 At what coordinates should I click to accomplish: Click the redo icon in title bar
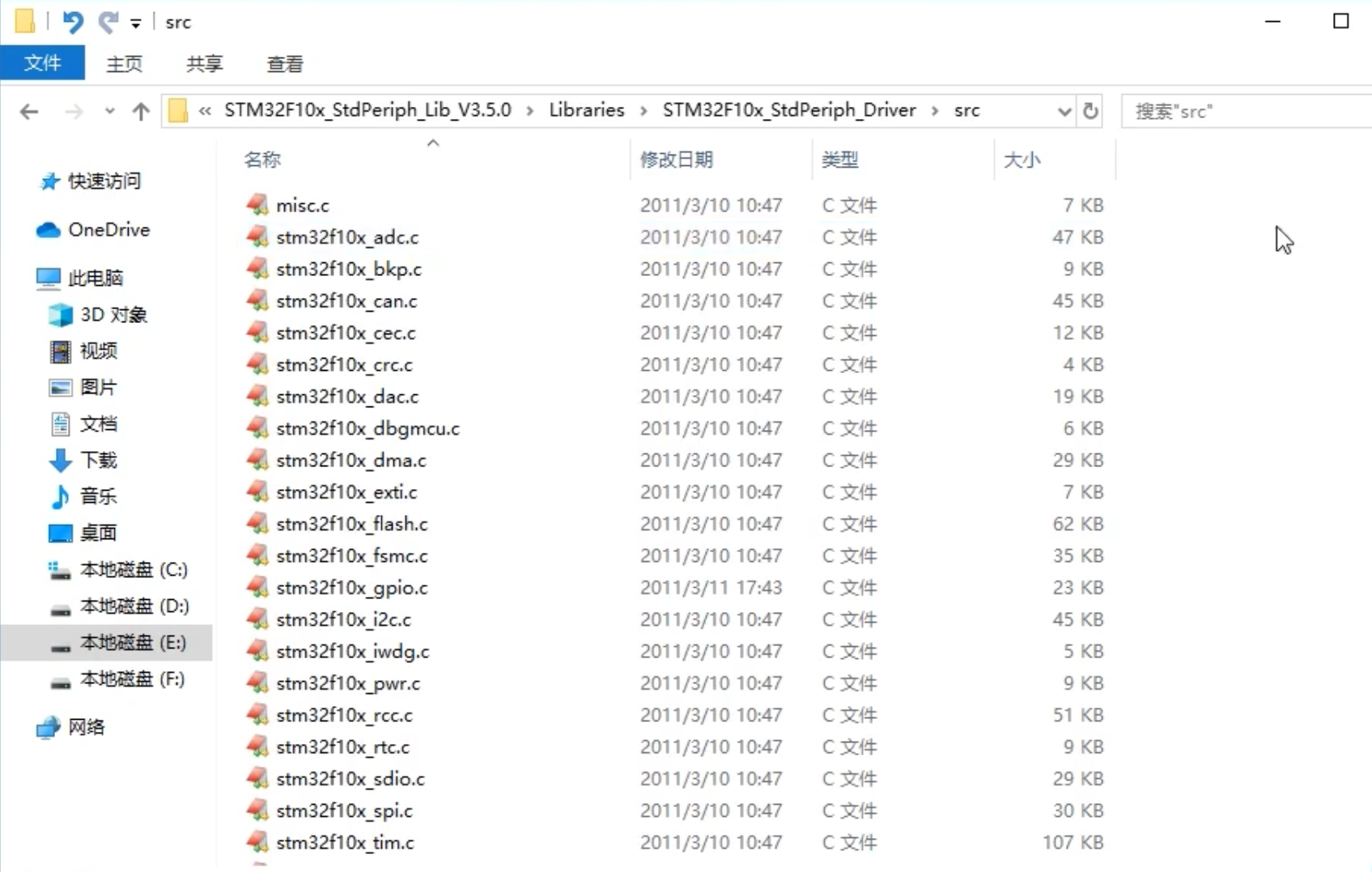pyautogui.click(x=108, y=22)
